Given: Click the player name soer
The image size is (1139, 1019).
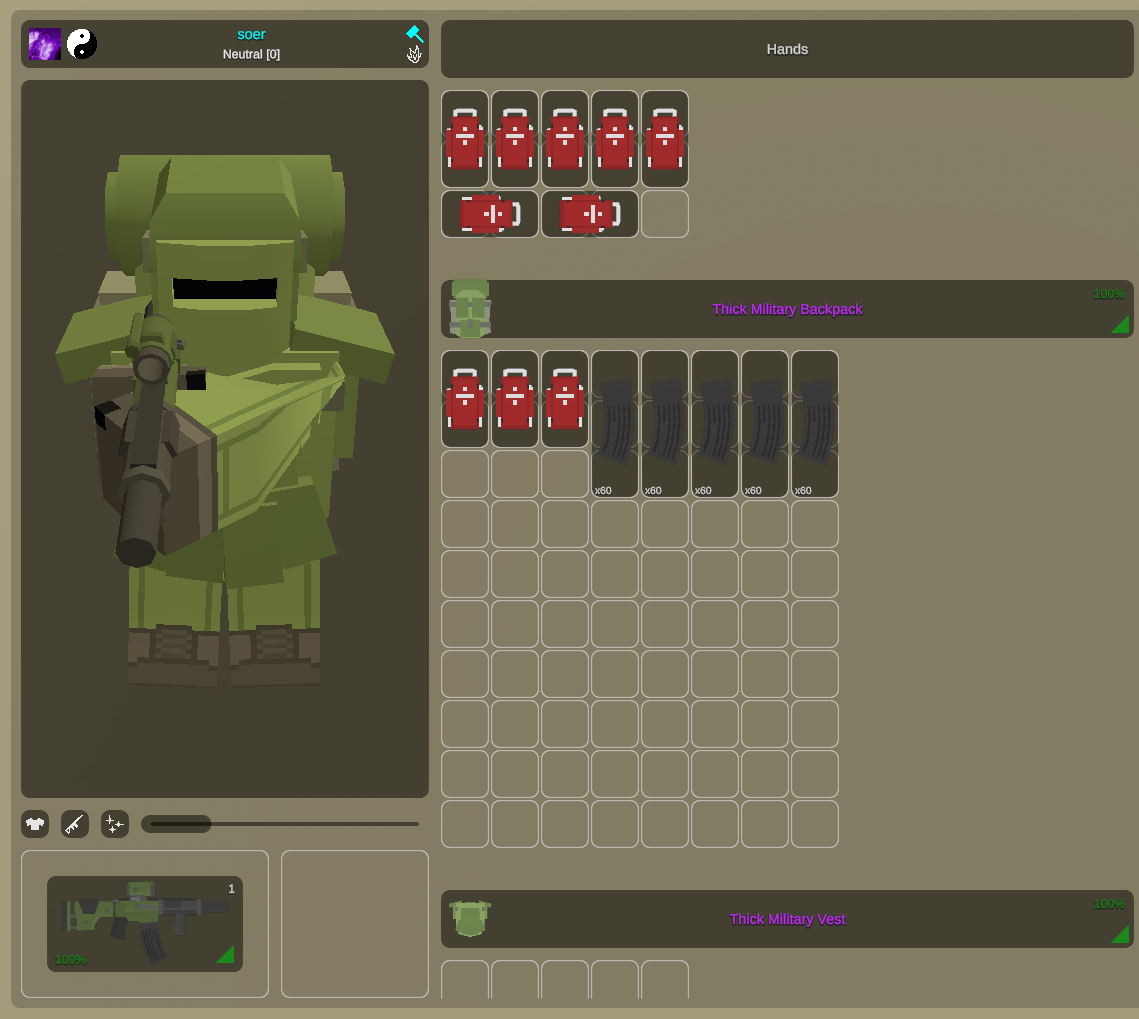Looking at the screenshot, I should tap(251, 34).
